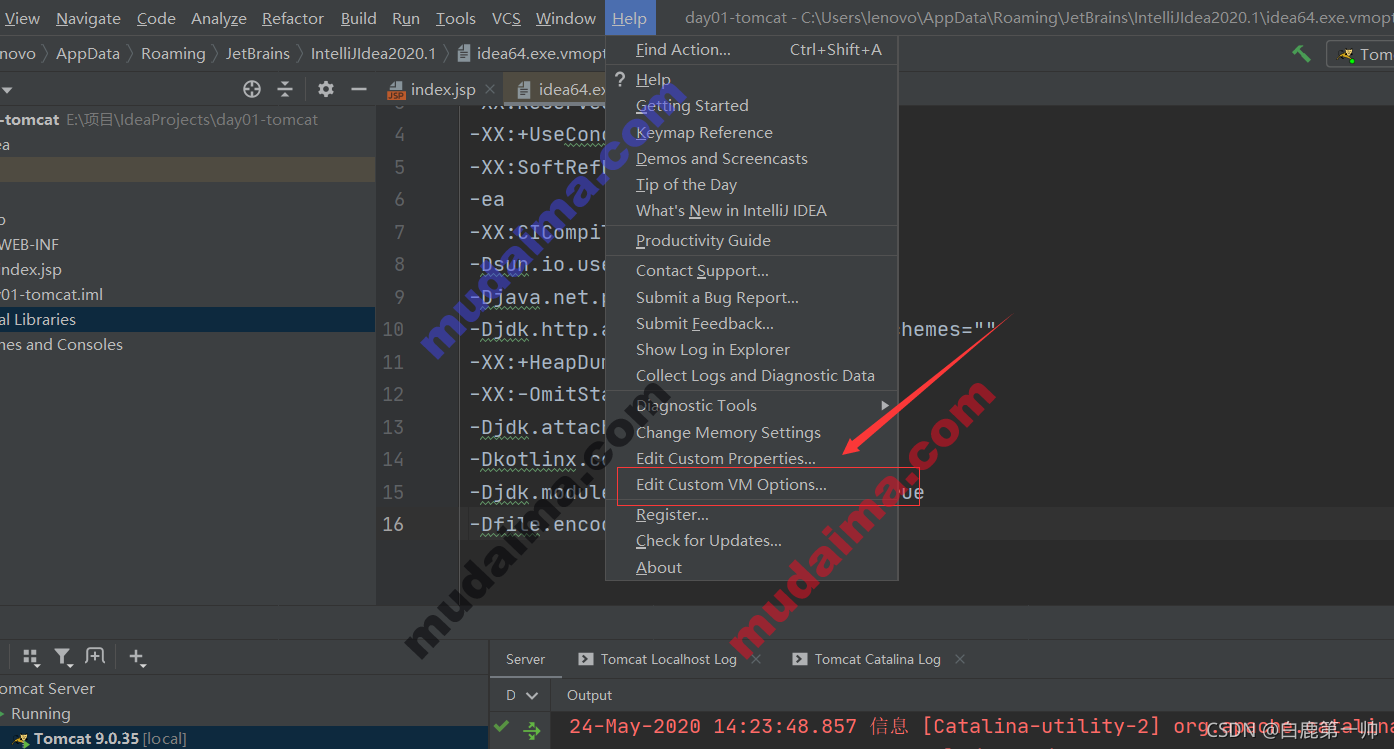
Task: Open the Code menu
Action: (x=156, y=18)
